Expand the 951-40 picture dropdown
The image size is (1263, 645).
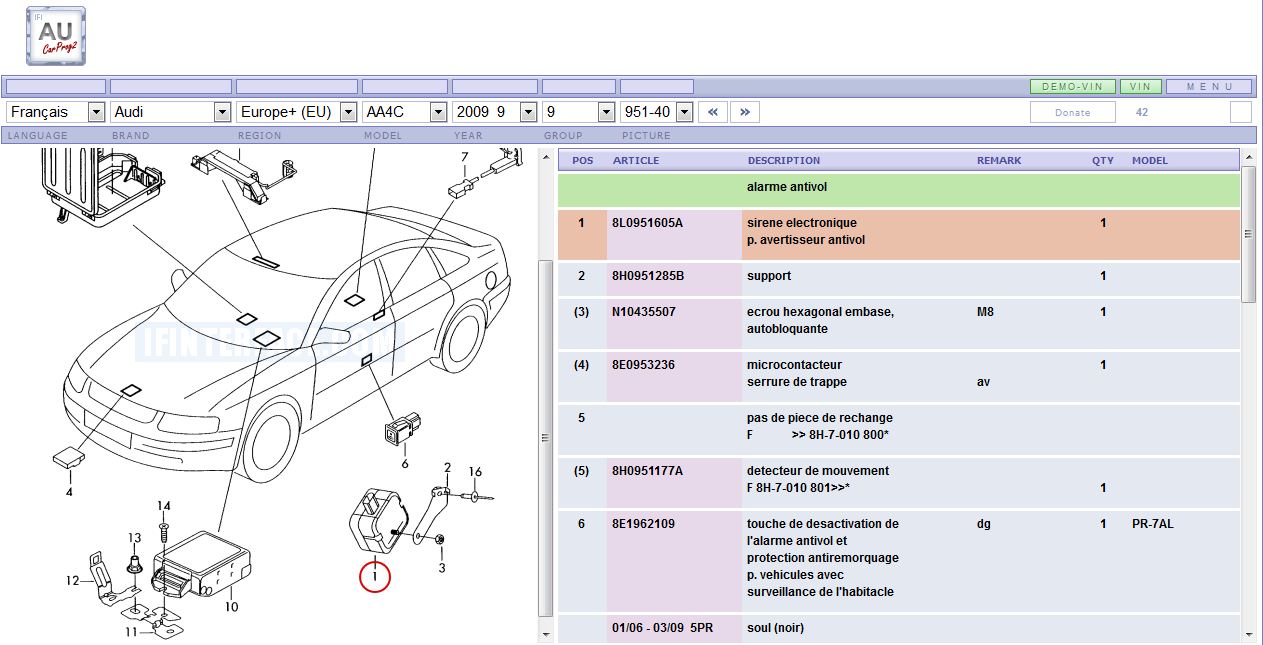tap(684, 112)
